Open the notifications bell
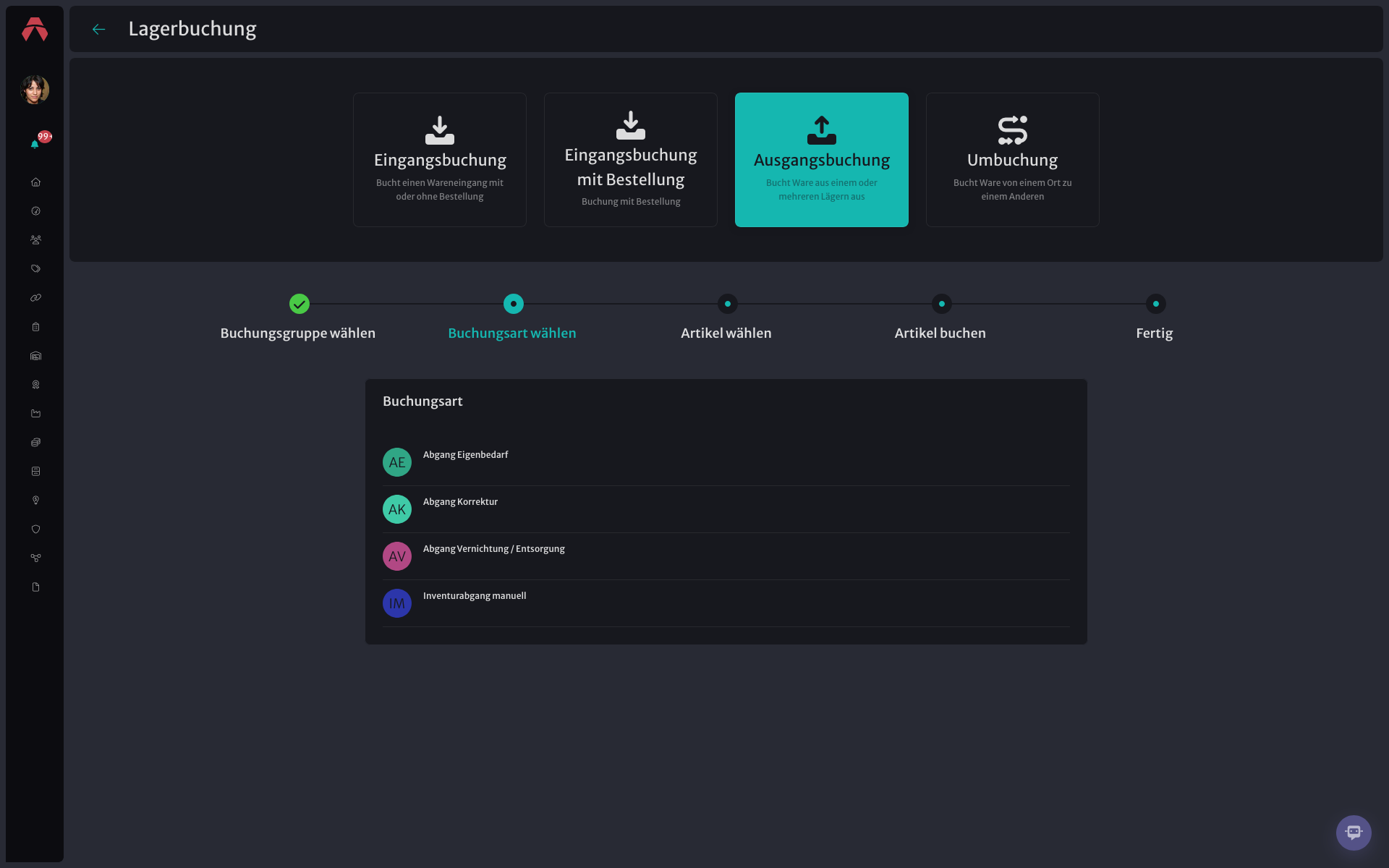 click(x=35, y=144)
